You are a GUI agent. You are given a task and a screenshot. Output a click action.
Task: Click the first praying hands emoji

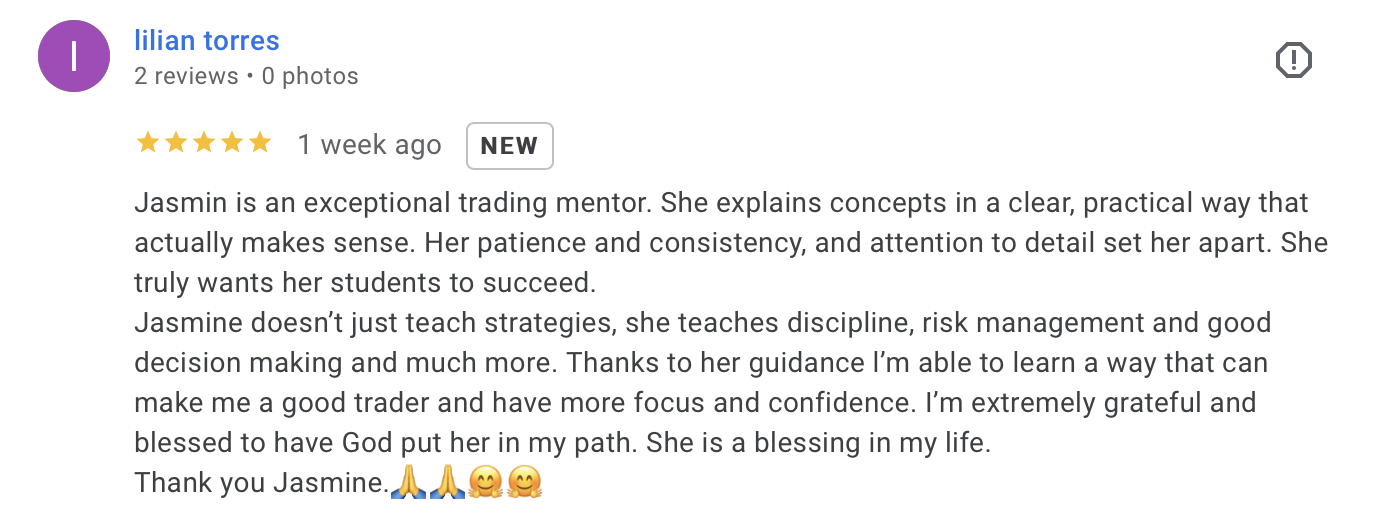(x=407, y=484)
